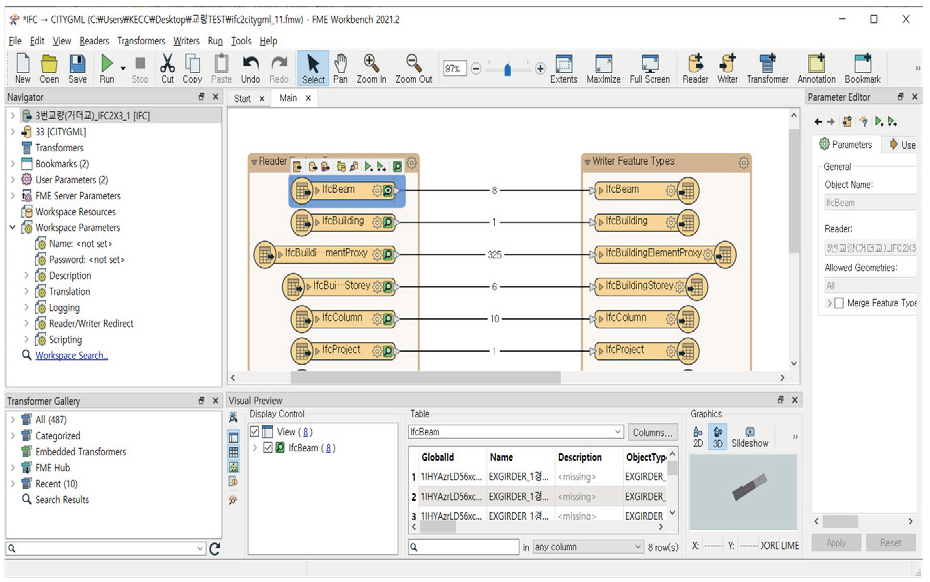
Task: Open the File menu
Action: [15, 41]
